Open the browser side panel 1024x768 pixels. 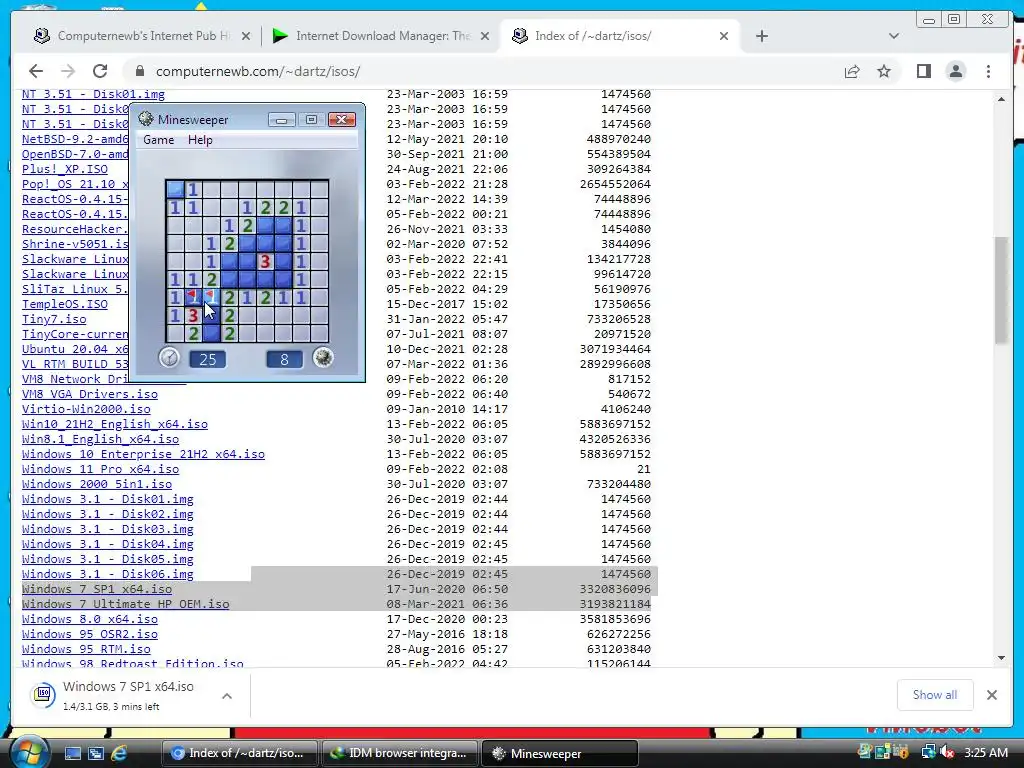(x=923, y=71)
